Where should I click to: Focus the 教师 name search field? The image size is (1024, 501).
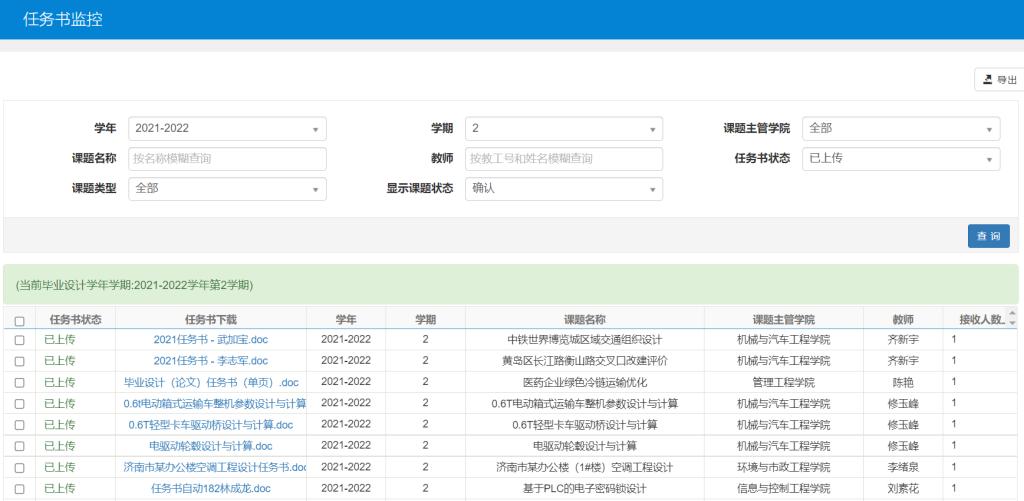[x=563, y=158]
